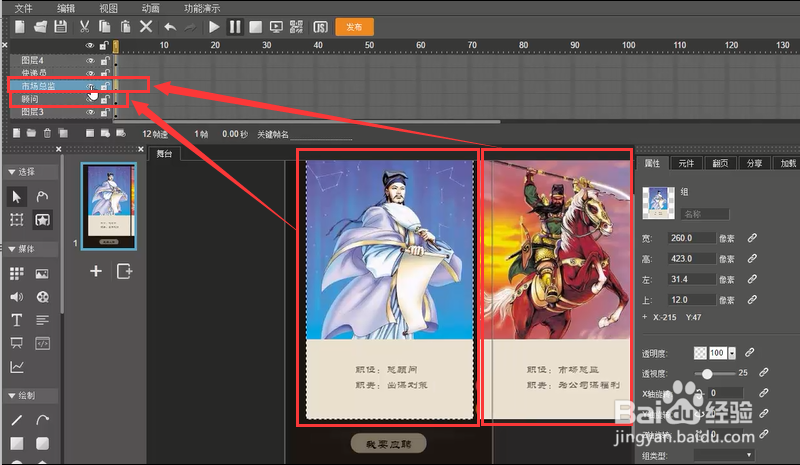The height and width of the screenshot is (465, 800).
Task: Delete layer with trash icon
Action: (x=47, y=133)
